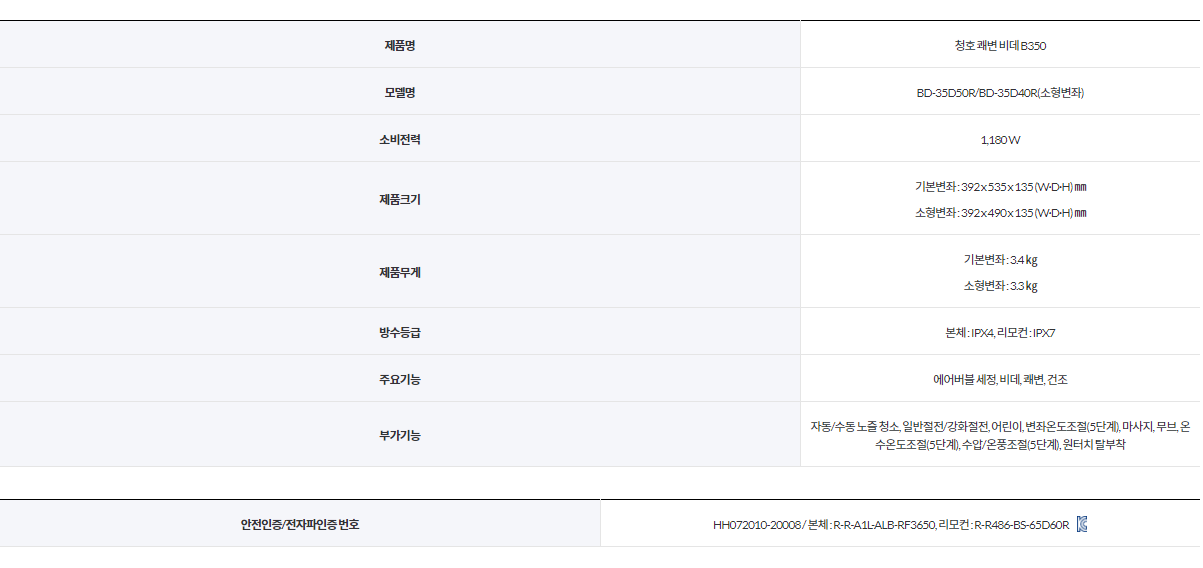Click the KC certification mark icon

point(1082,524)
